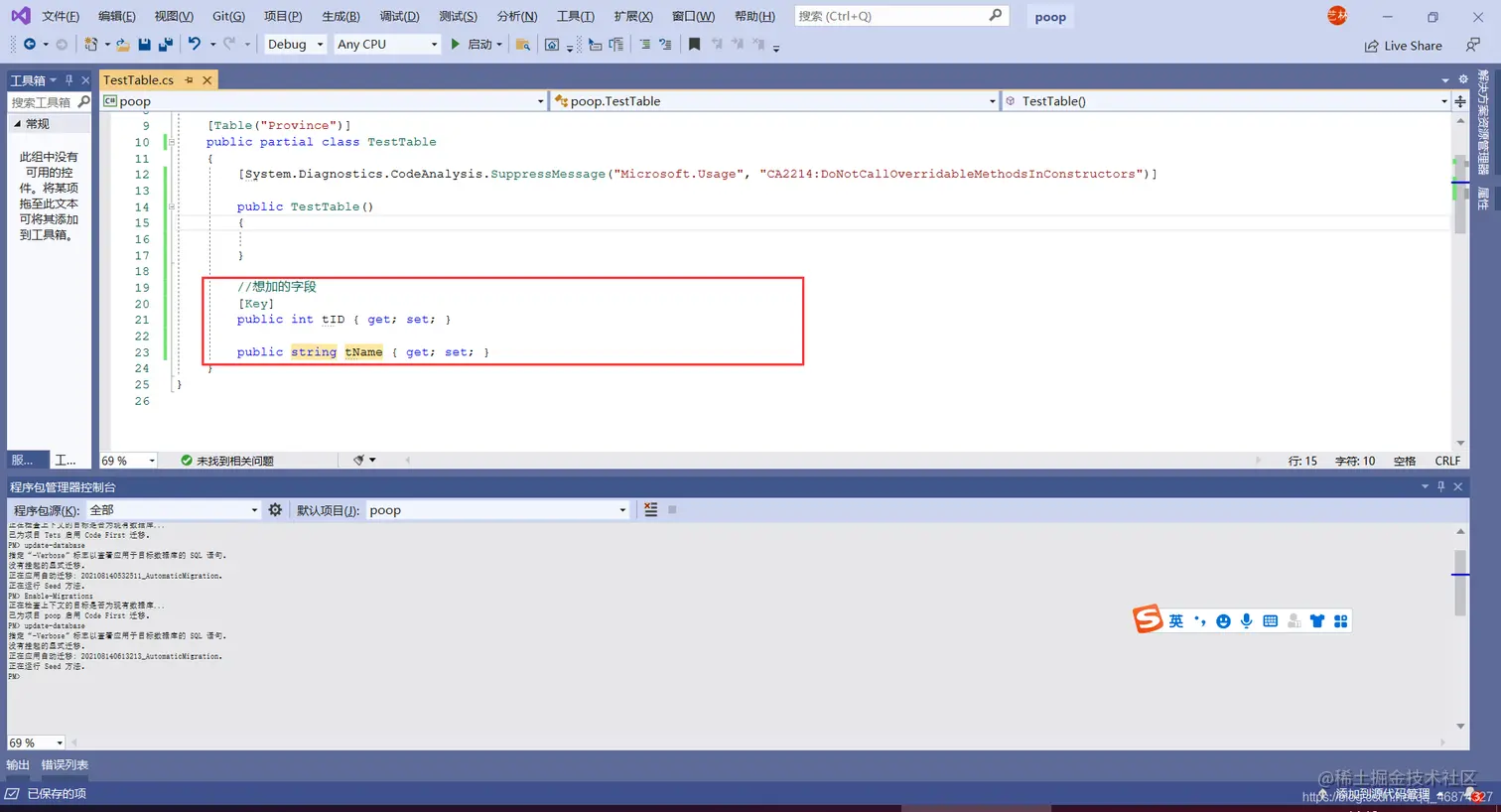Close the Toolbox panel

pos(85,79)
